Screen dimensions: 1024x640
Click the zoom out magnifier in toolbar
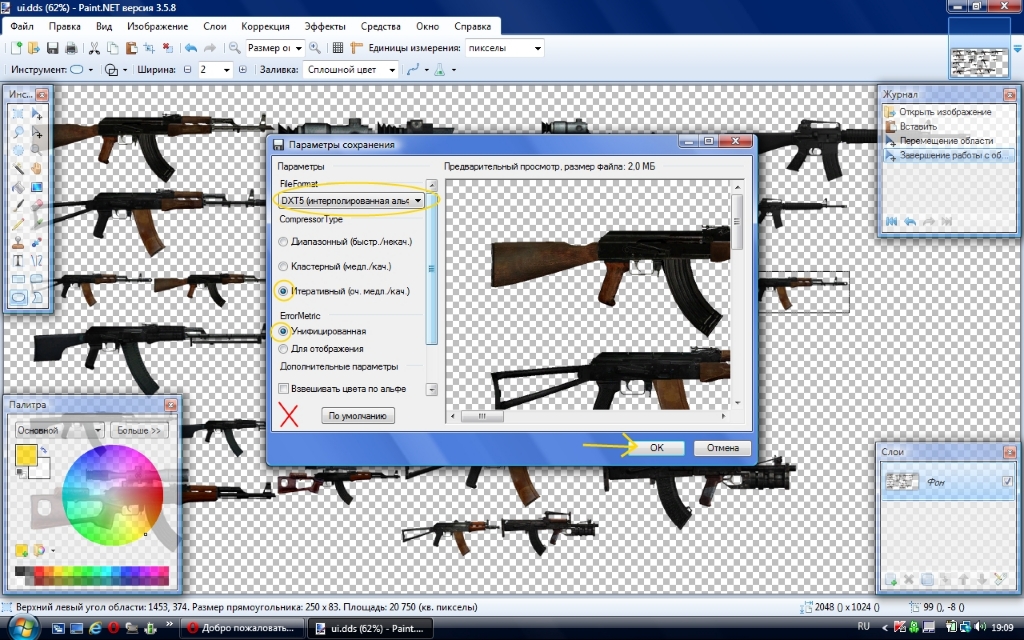tap(234, 48)
